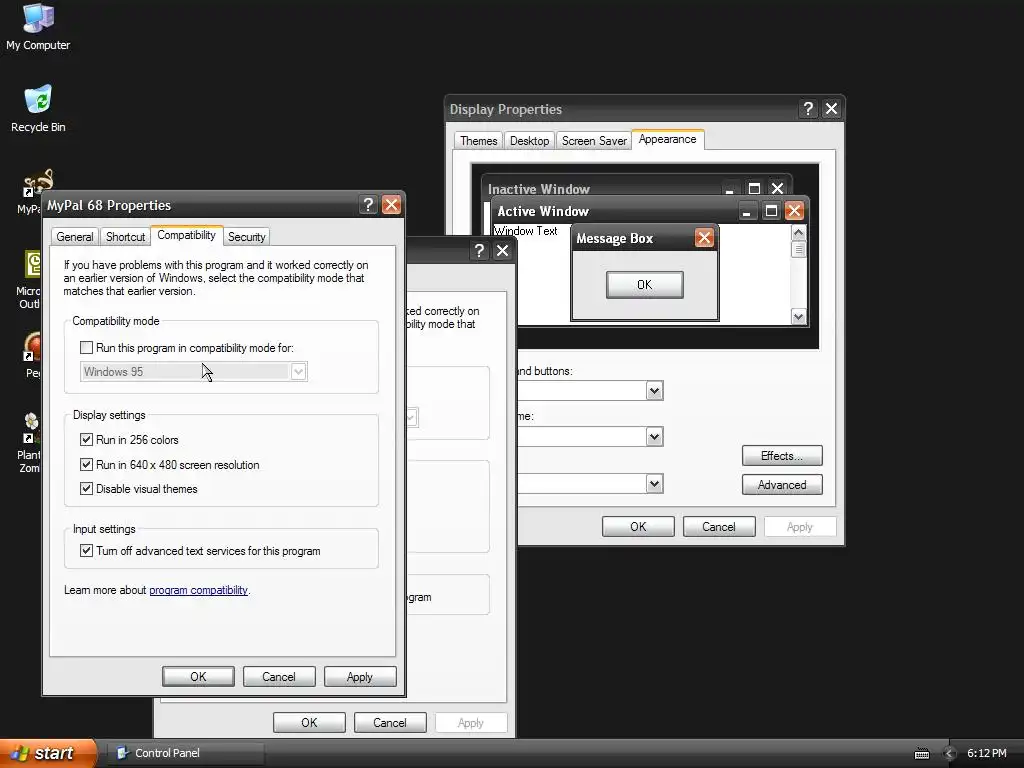Uncheck Disable visual themes

click(x=86, y=488)
